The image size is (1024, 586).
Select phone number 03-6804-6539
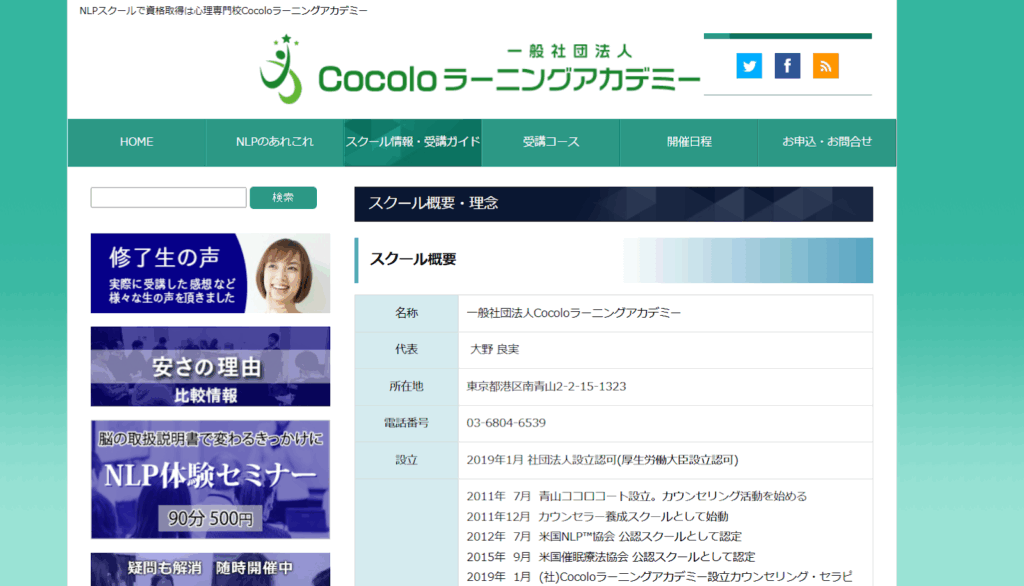pyautogui.click(x=506, y=423)
